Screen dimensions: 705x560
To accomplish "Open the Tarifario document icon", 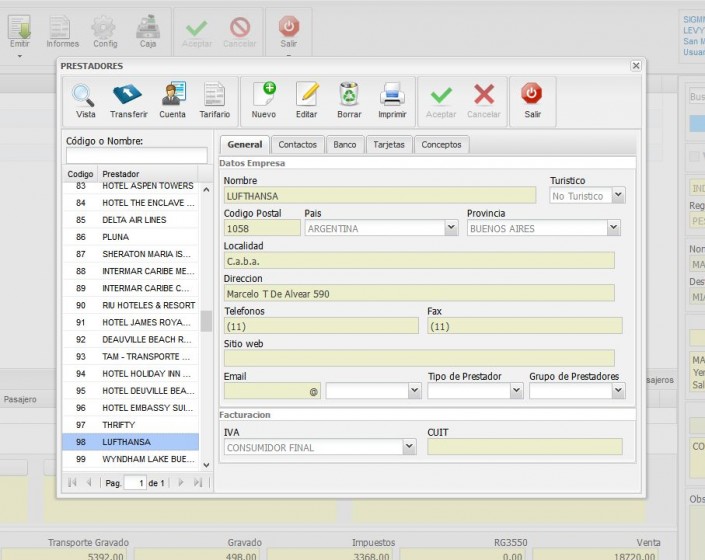I will coord(214,101).
